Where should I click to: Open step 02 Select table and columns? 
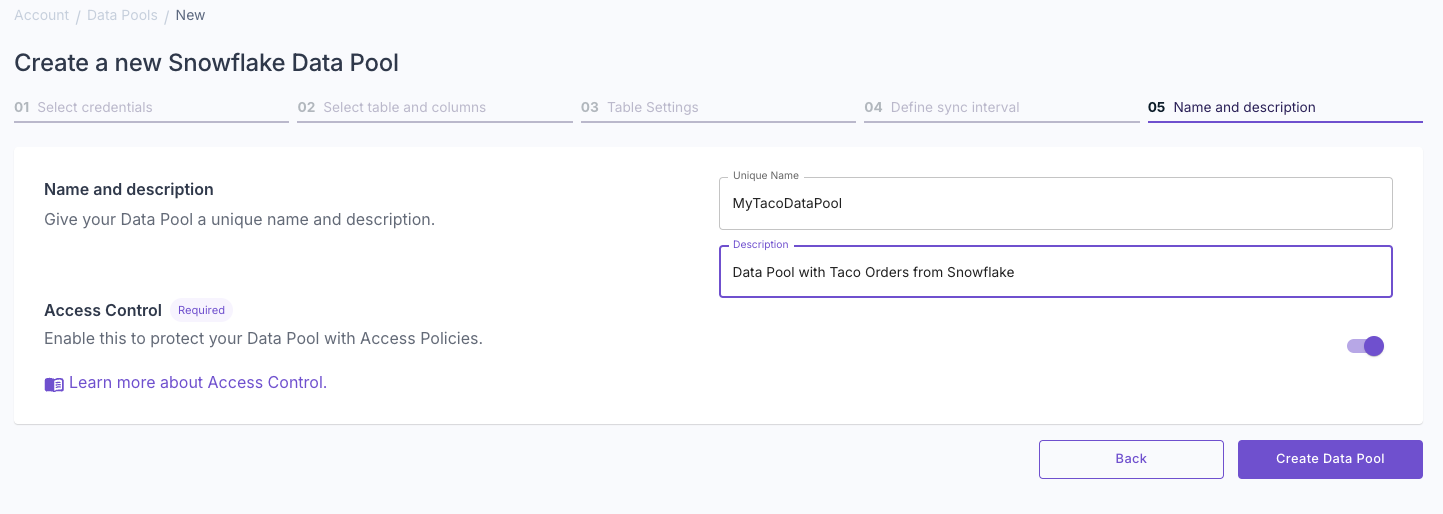tap(435, 107)
